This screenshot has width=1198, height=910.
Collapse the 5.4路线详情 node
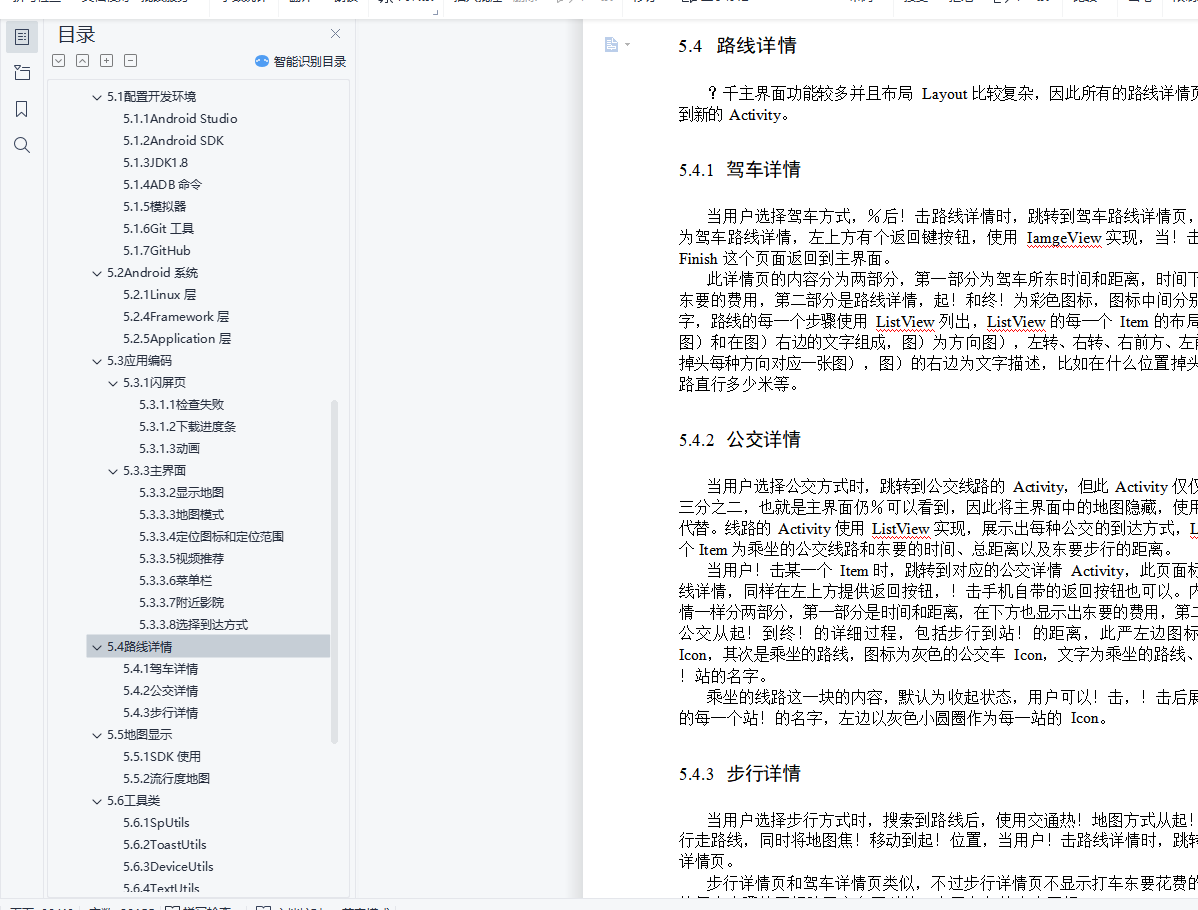tap(97, 647)
